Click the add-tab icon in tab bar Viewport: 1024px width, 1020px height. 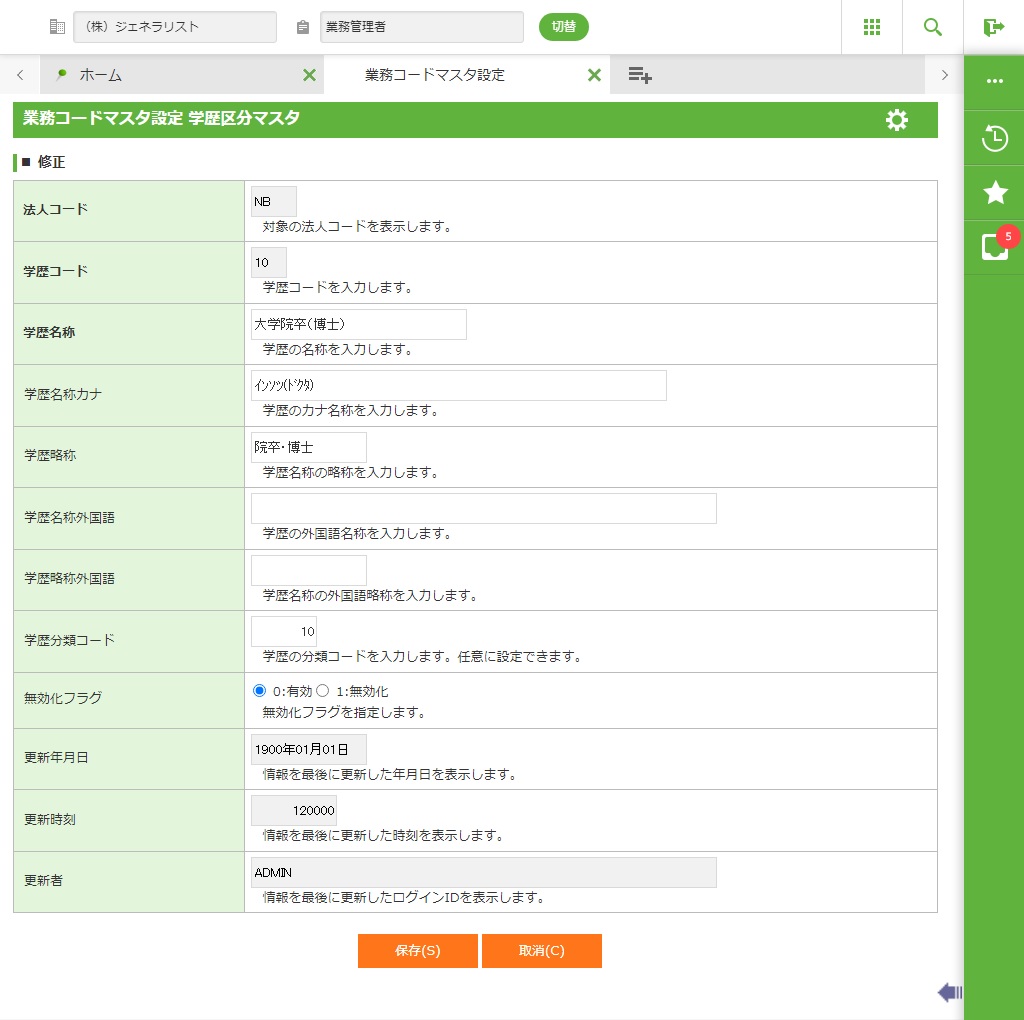click(x=640, y=75)
